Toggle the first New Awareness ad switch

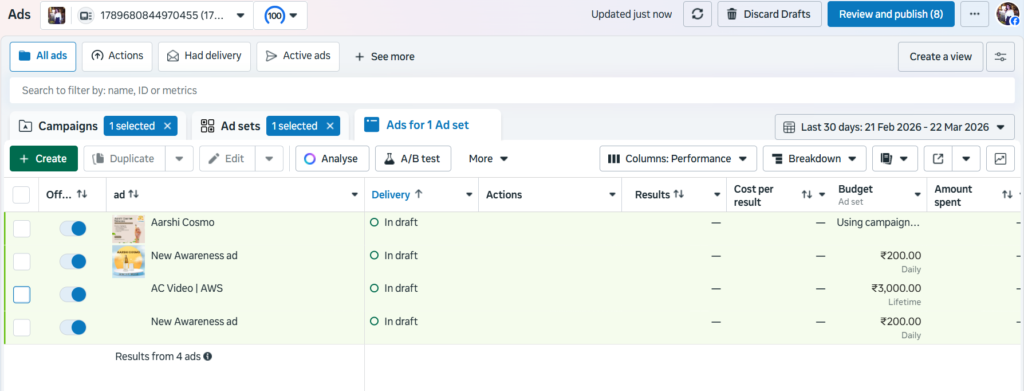(72, 262)
